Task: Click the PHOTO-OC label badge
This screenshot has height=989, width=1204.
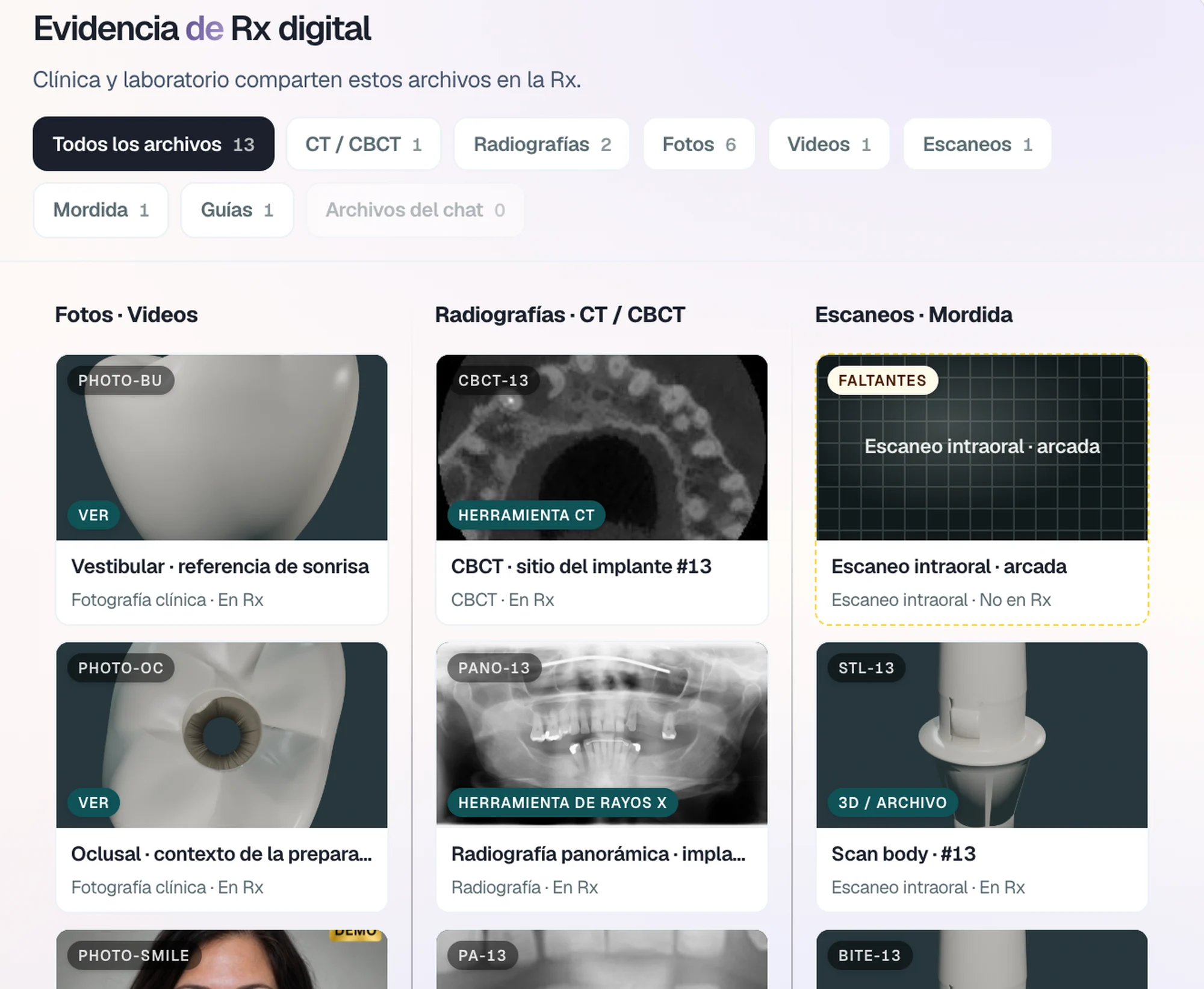Action: click(x=121, y=668)
